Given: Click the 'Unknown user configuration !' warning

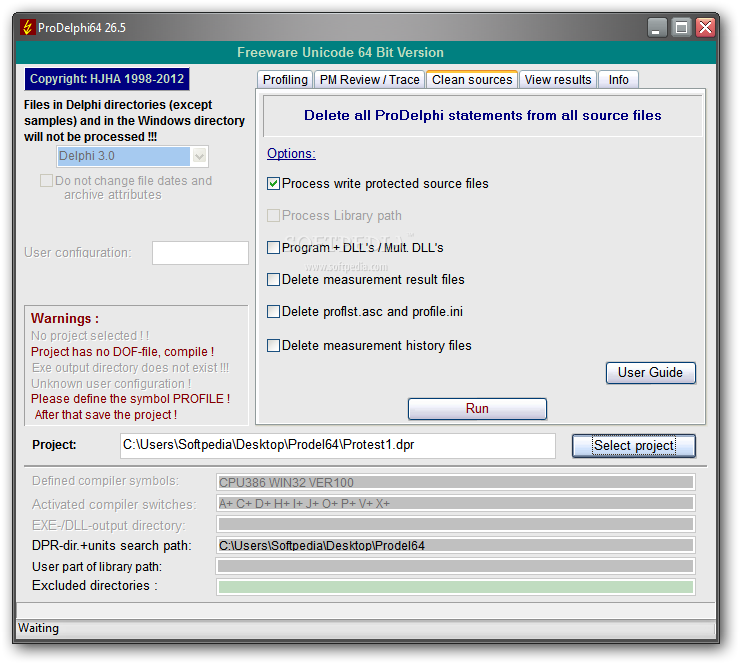Looking at the screenshot, I should (x=111, y=384).
